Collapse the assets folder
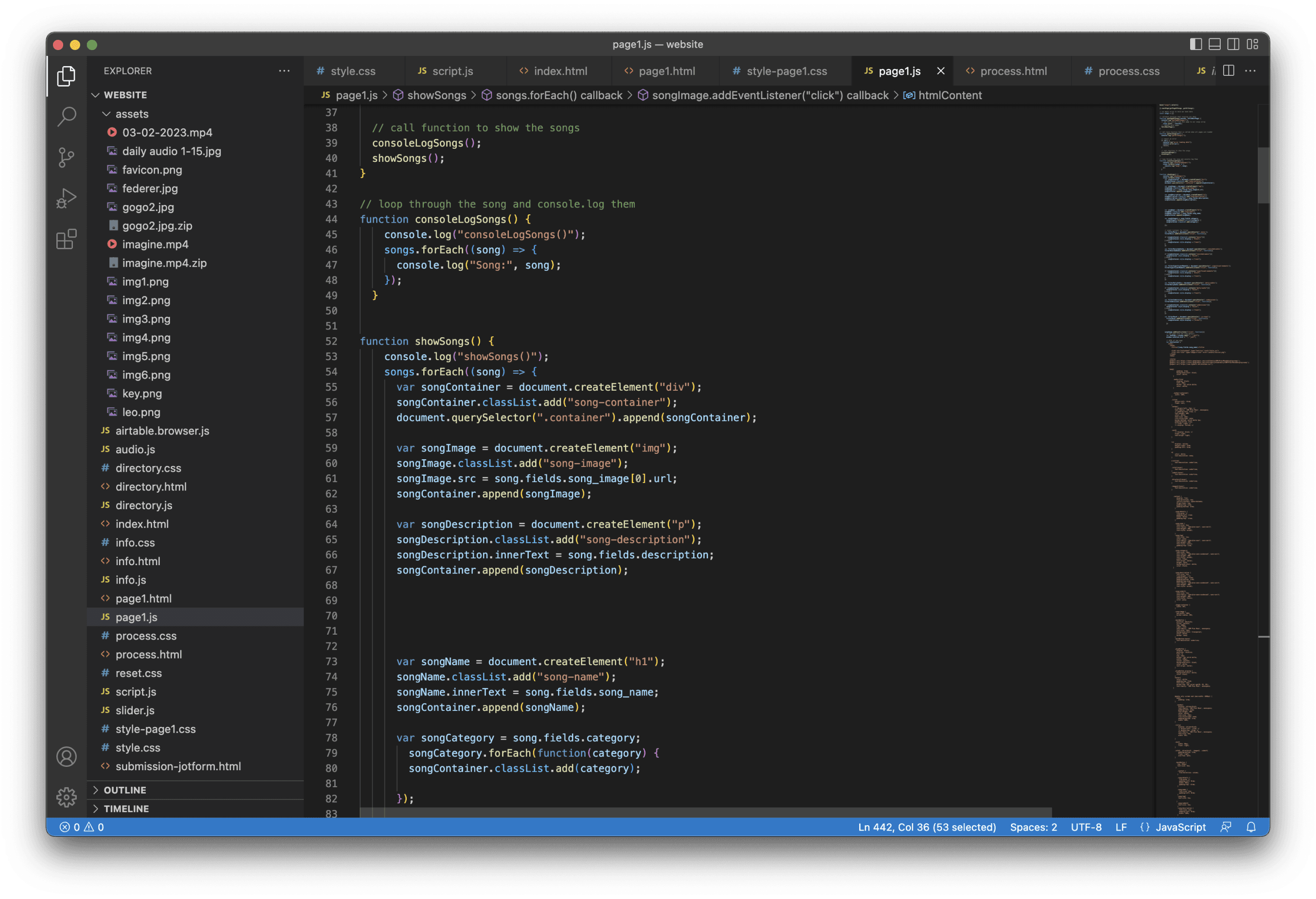The height and width of the screenshot is (899, 1316). [131, 114]
